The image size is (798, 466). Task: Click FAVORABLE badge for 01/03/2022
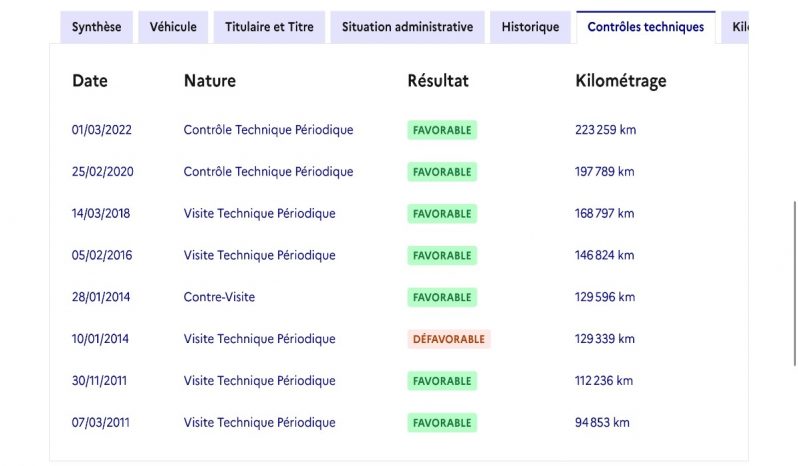pyautogui.click(x=442, y=130)
